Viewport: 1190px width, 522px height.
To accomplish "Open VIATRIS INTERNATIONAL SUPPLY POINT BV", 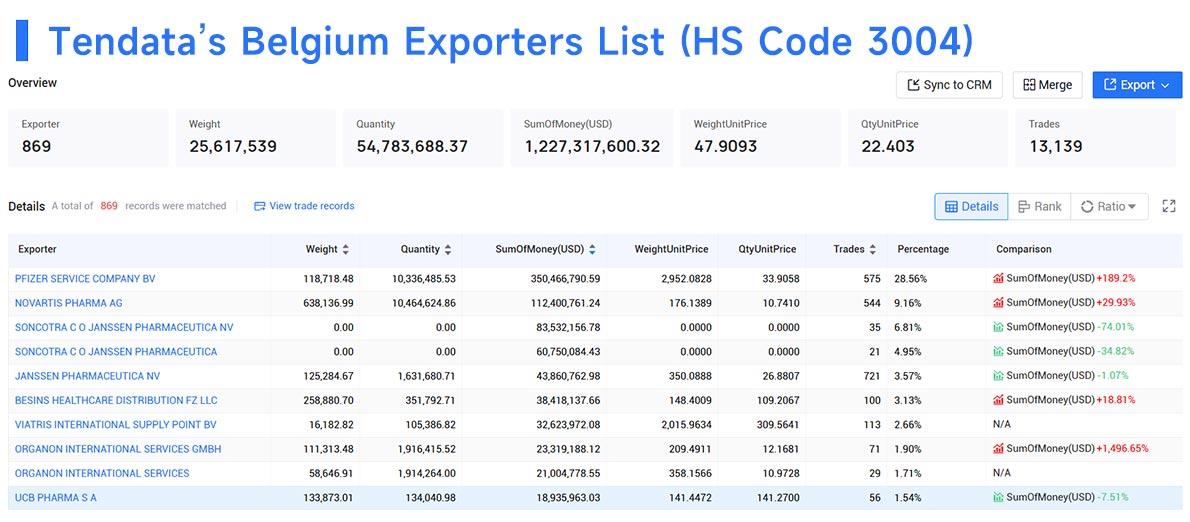I will (x=115, y=424).
